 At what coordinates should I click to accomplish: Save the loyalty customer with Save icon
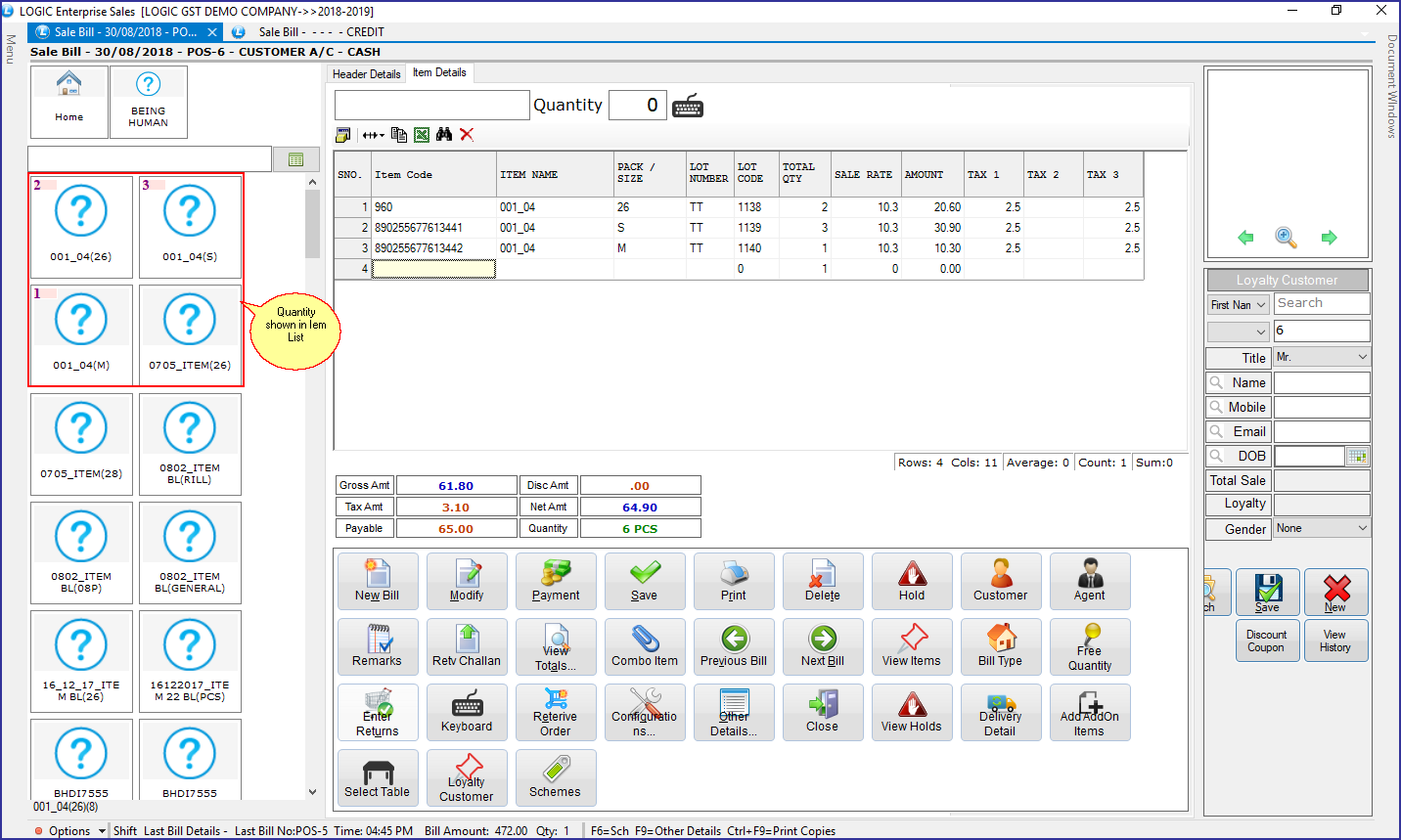(1268, 593)
